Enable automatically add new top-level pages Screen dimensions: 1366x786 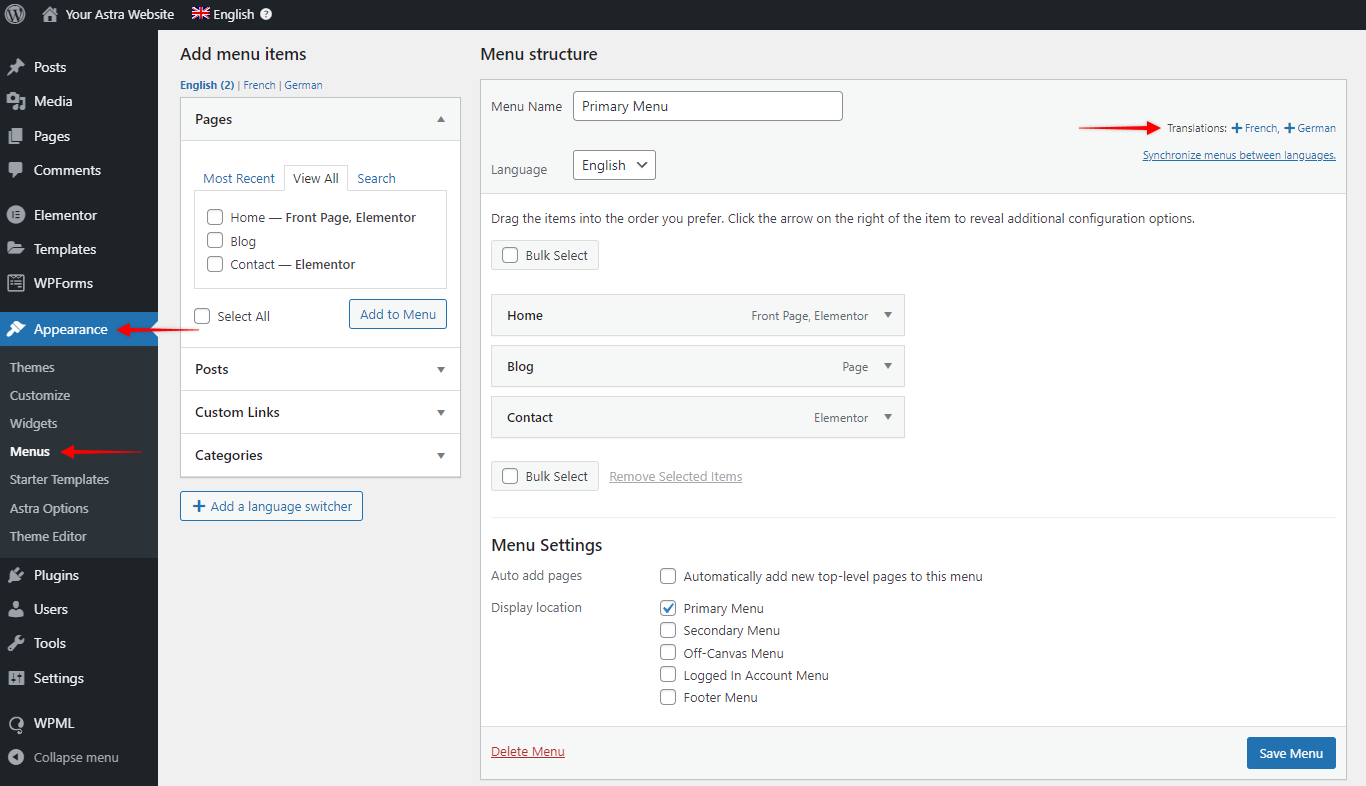click(x=668, y=576)
